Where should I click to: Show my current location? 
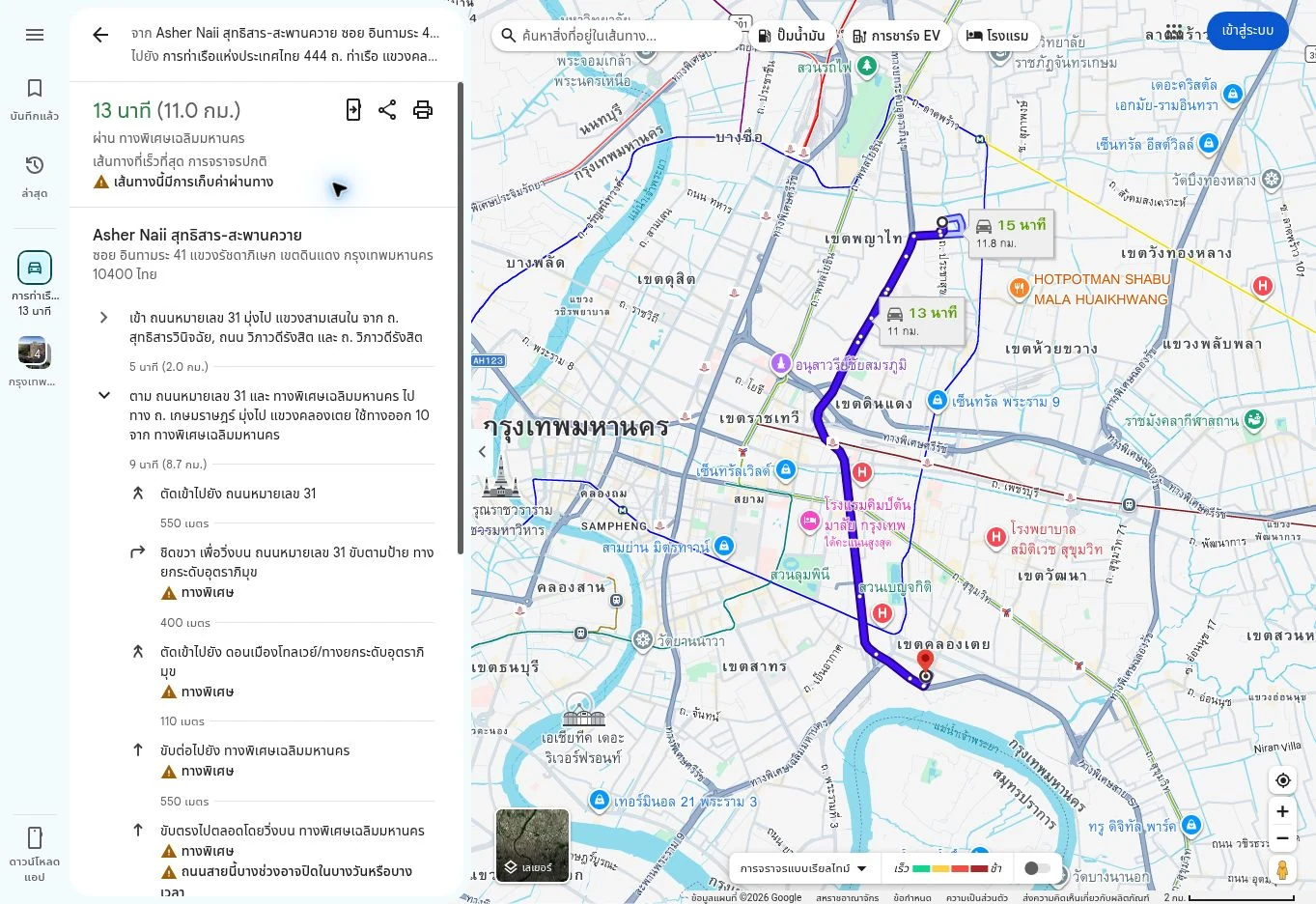[x=1282, y=780]
